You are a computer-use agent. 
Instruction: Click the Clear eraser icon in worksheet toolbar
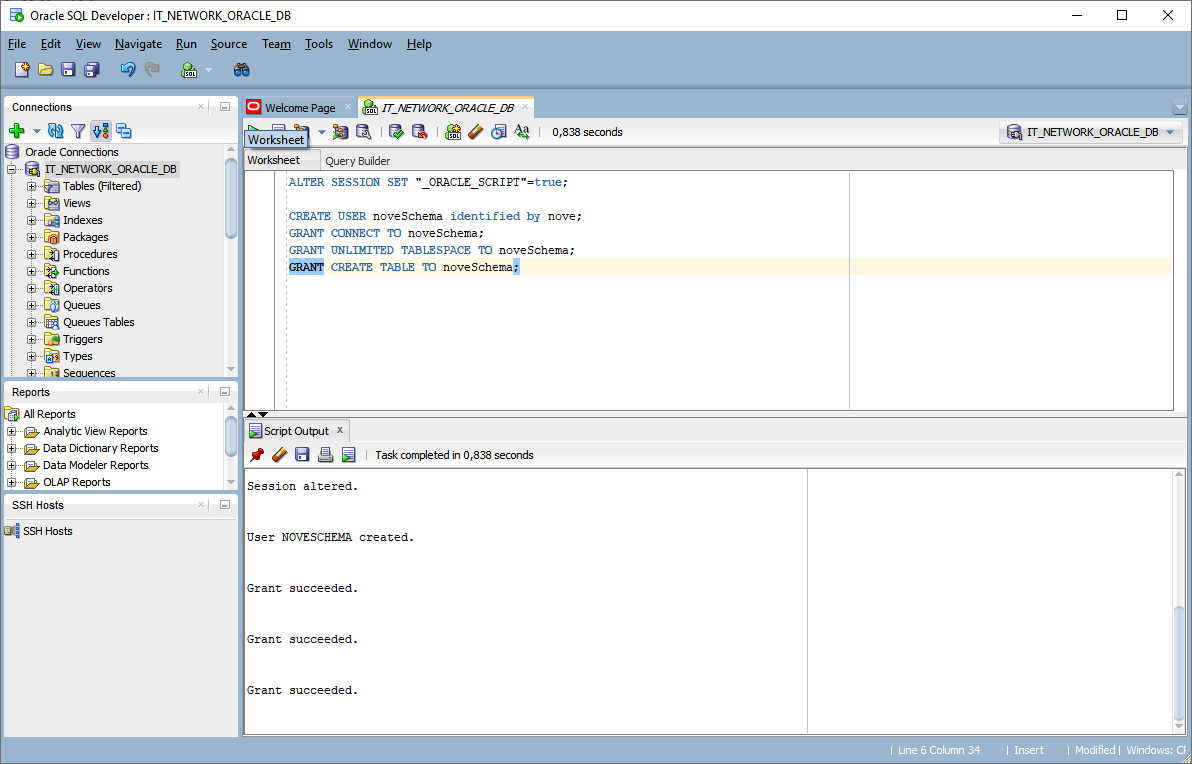475,132
